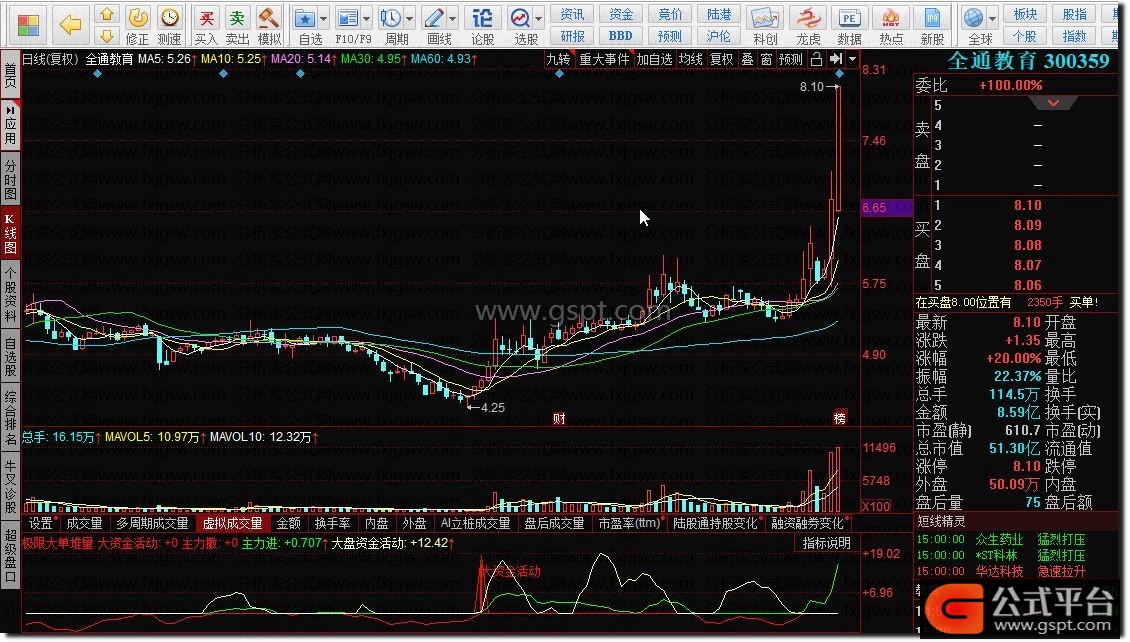Click the 指标说明 indicator description button
The width and height of the screenshot is (1130, 642).
pyautogui.click(x=827, y=543)
